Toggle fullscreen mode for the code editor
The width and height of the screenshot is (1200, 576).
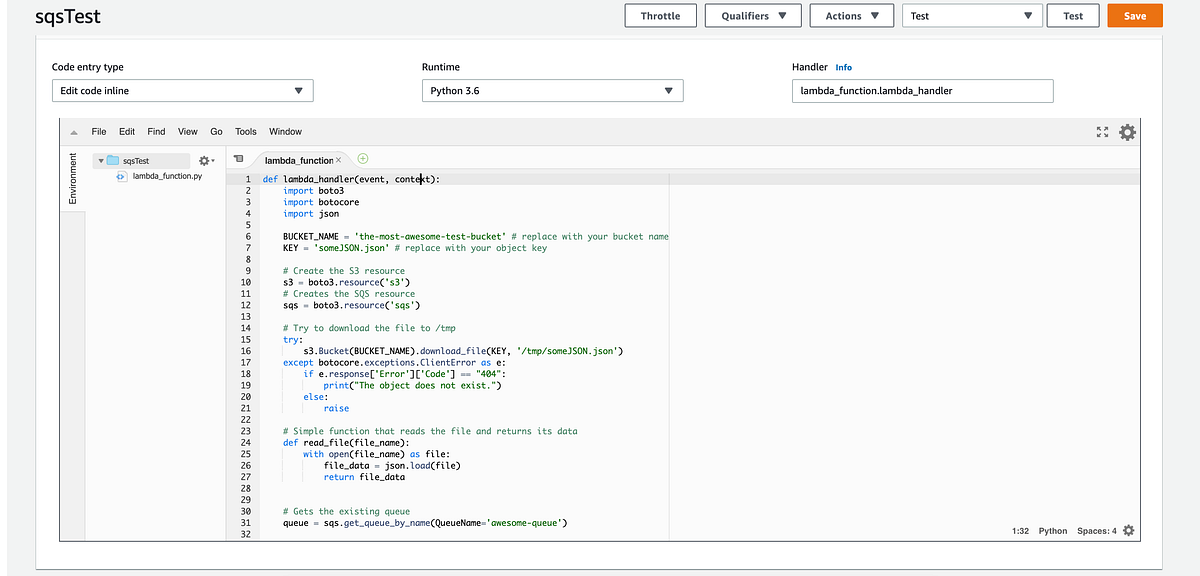click(x=1103, y=131)
